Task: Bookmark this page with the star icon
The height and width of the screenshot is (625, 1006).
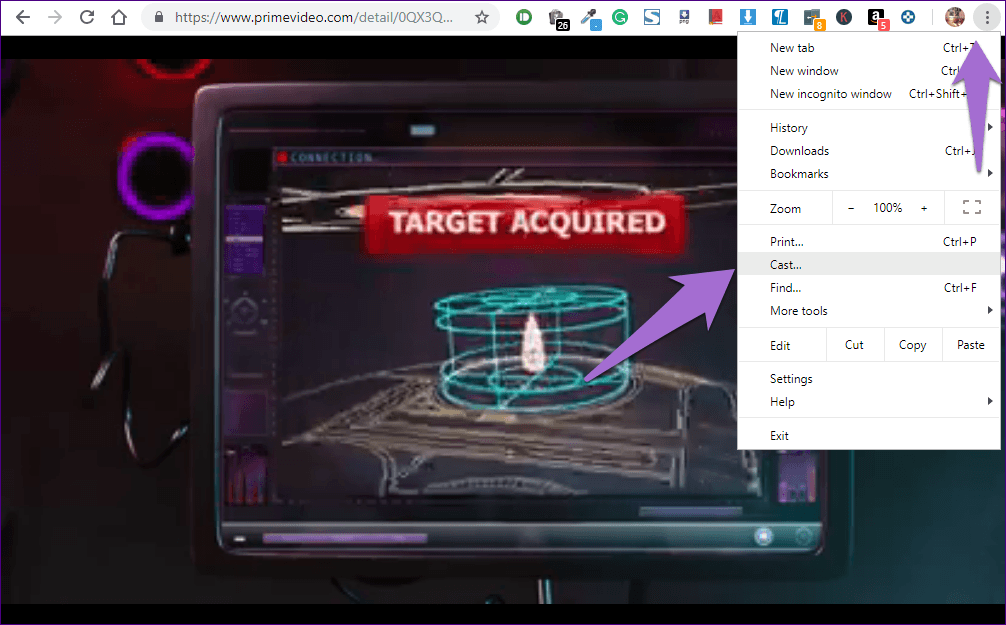Action: [481, 17]
